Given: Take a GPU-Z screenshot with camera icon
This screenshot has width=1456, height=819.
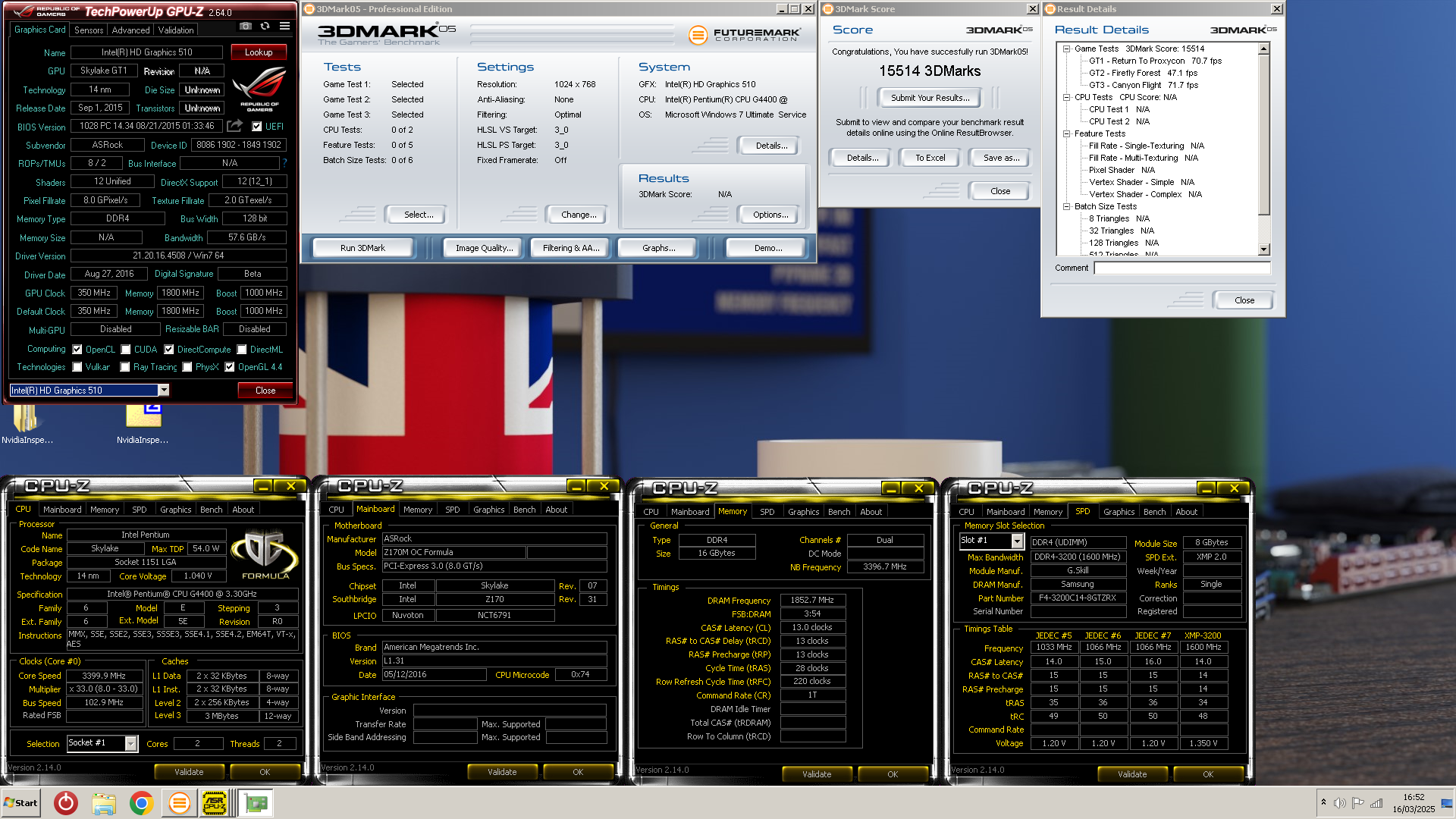Looking at the screenshot, I should coord(245,26).
